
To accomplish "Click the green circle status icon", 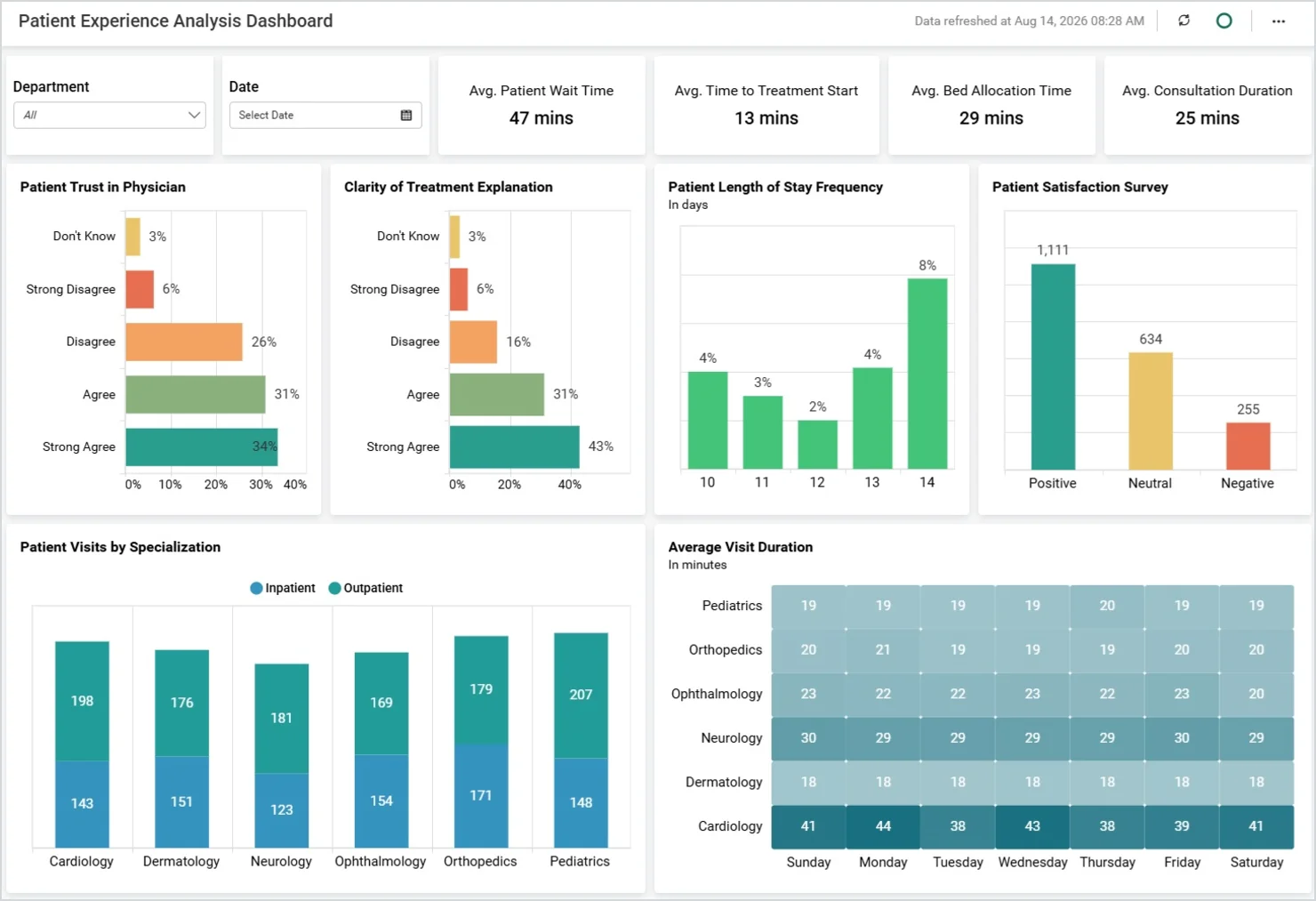I will click(1224, 20).
